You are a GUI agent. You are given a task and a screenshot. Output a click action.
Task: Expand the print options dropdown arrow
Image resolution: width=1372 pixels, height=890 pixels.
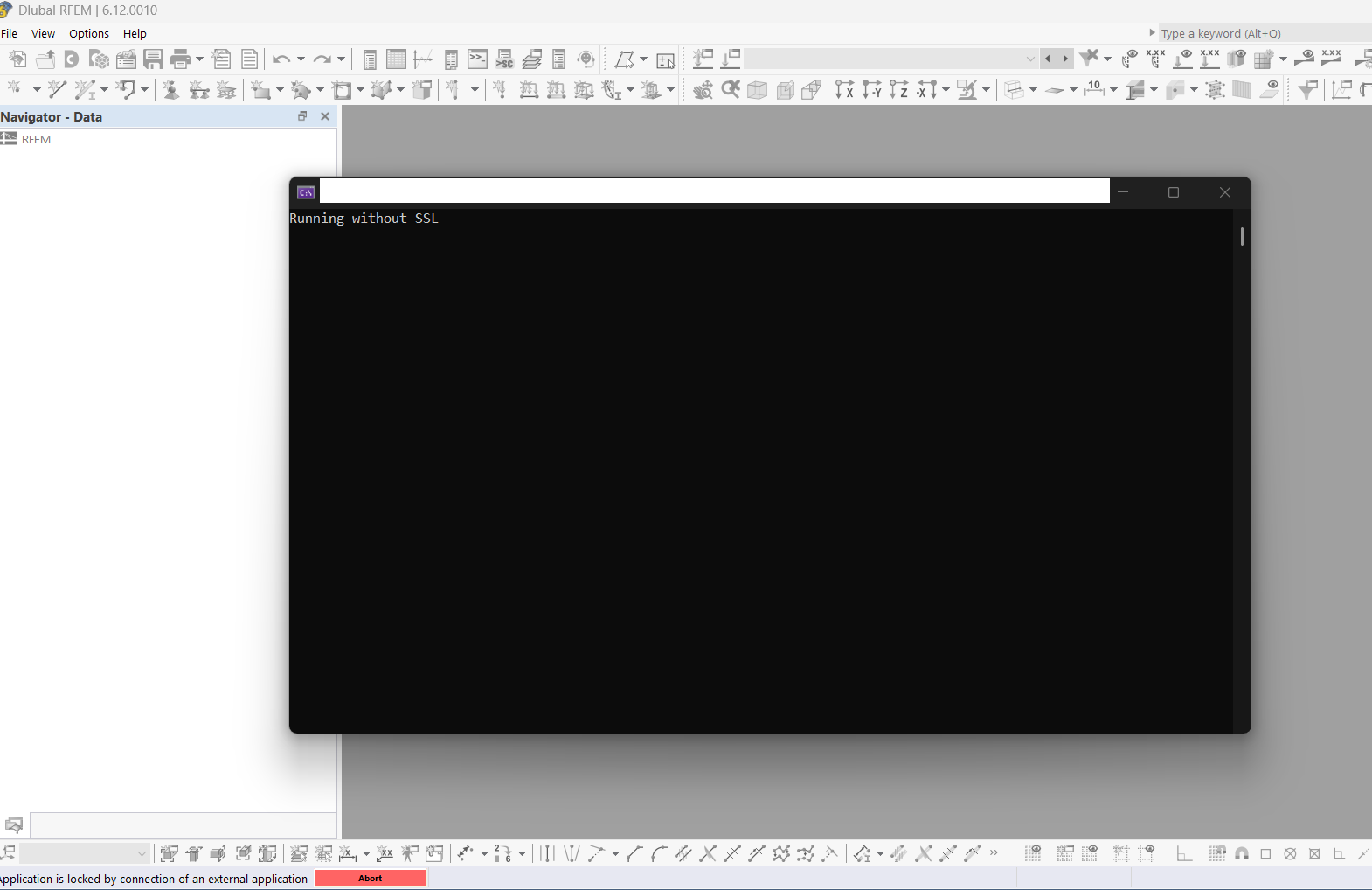click(x=199, y=59)
